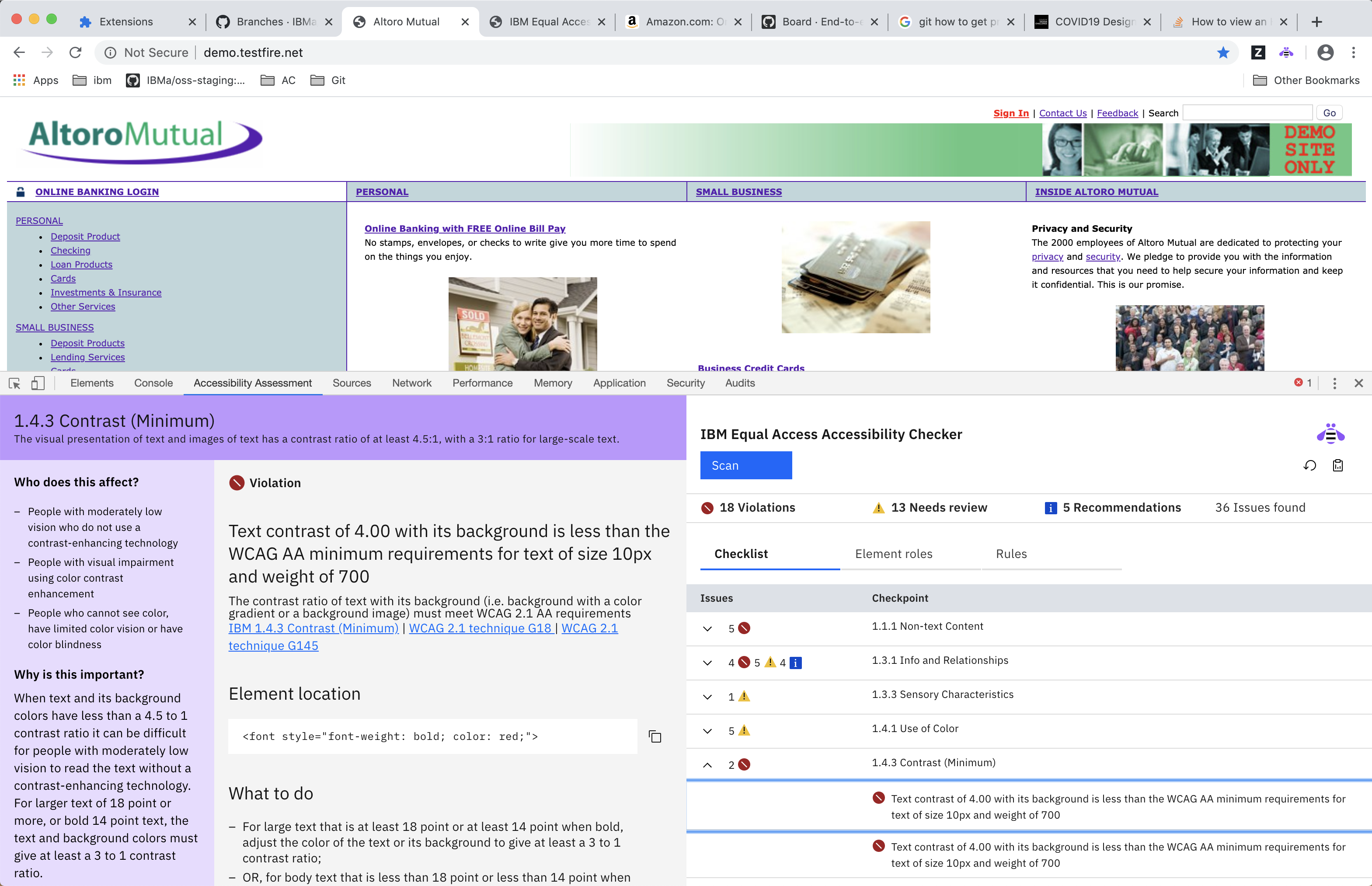Click the browser back arrow
The width and height of the screenshot is (1372, 886).
[19, 52]
